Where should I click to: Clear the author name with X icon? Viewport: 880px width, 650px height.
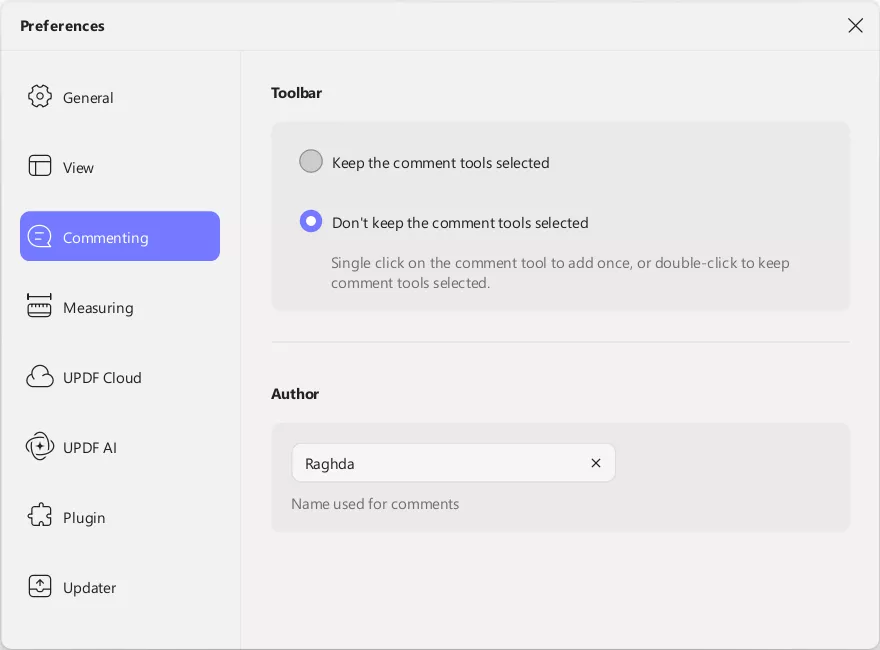[x=596, y=463]
